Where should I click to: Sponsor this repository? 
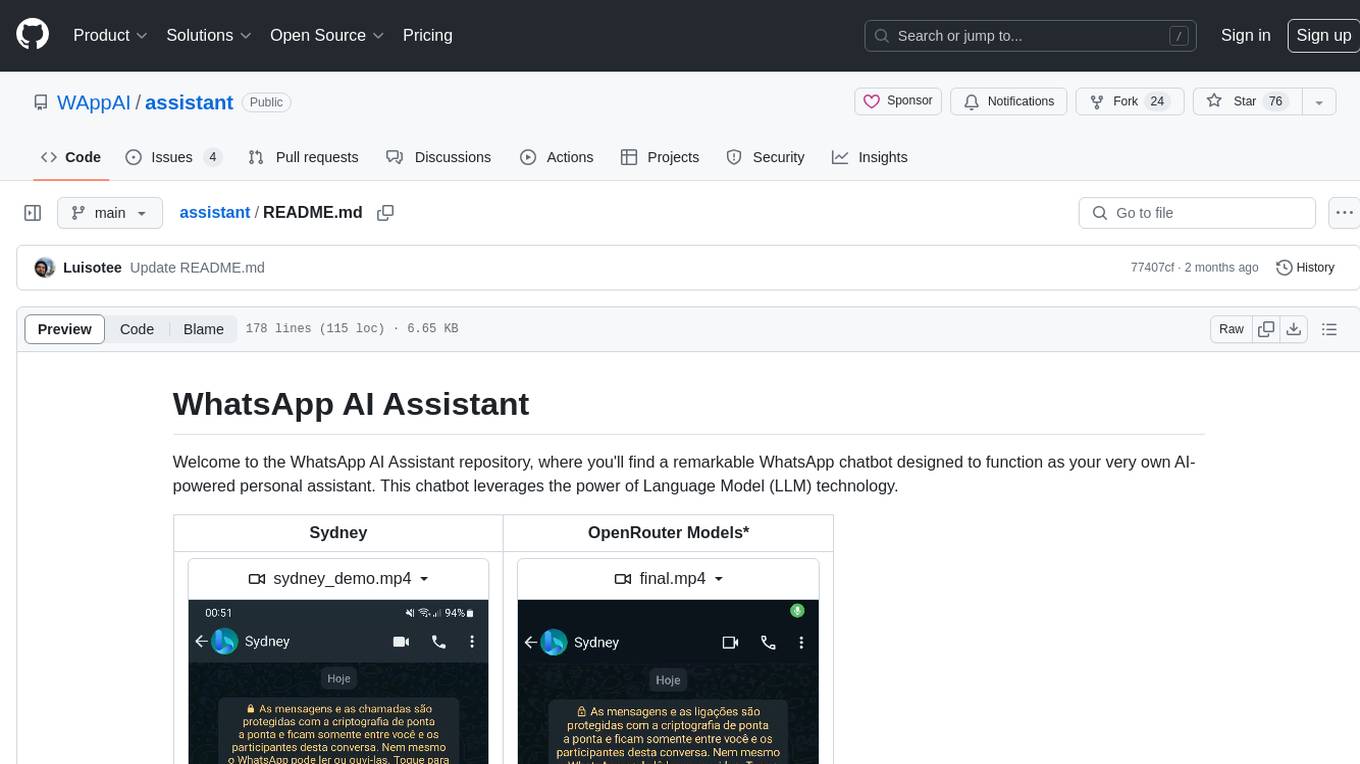click(x=898, y=101)
